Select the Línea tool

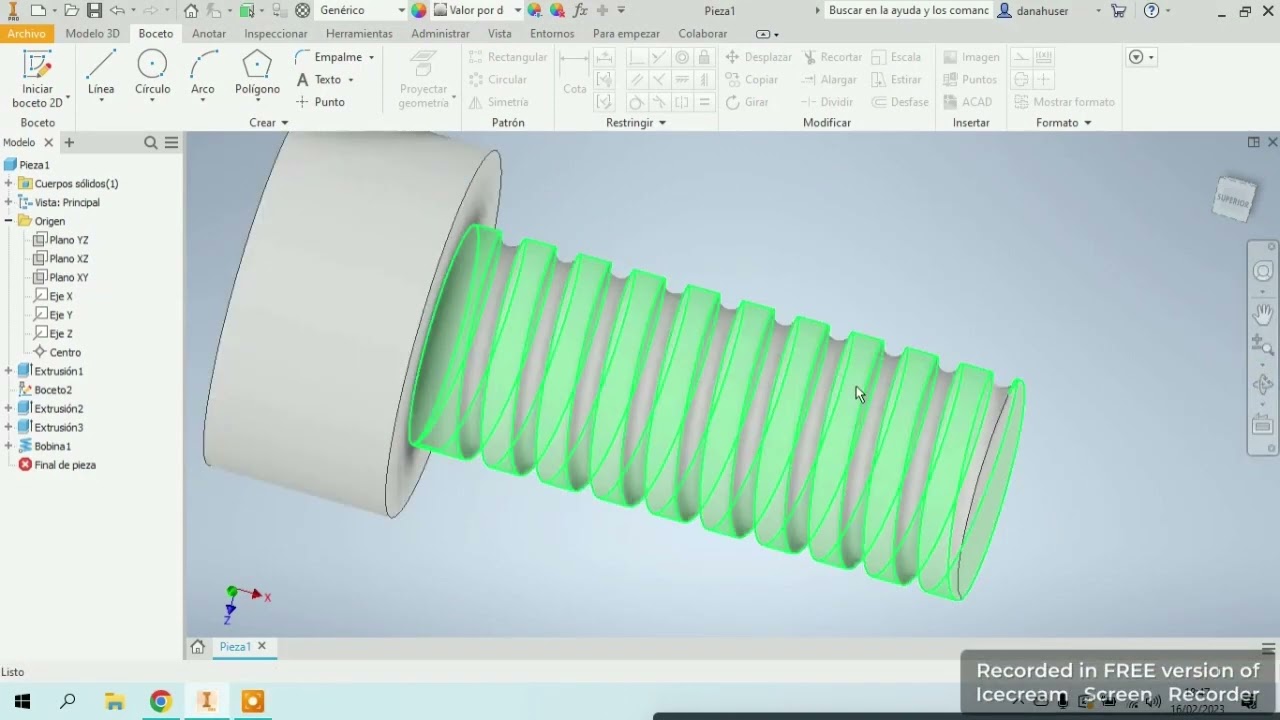pos(101,75)
